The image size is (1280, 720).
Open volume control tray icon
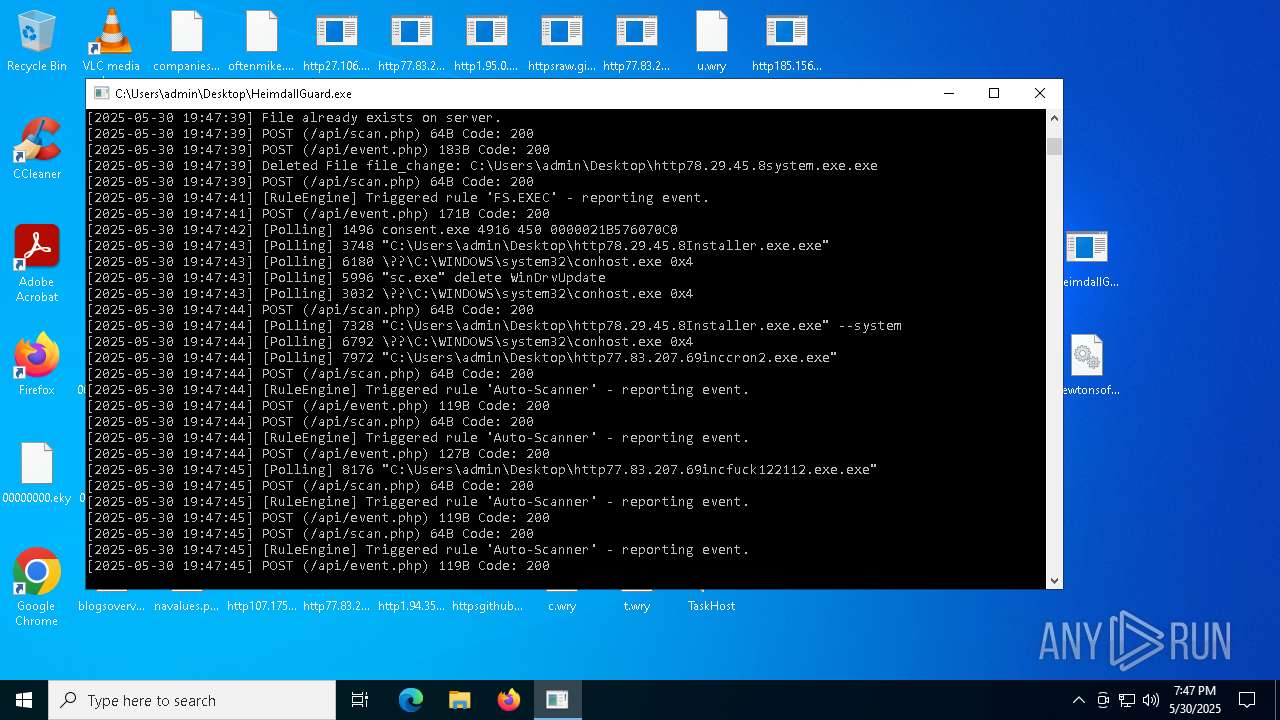coord(1151,700)
